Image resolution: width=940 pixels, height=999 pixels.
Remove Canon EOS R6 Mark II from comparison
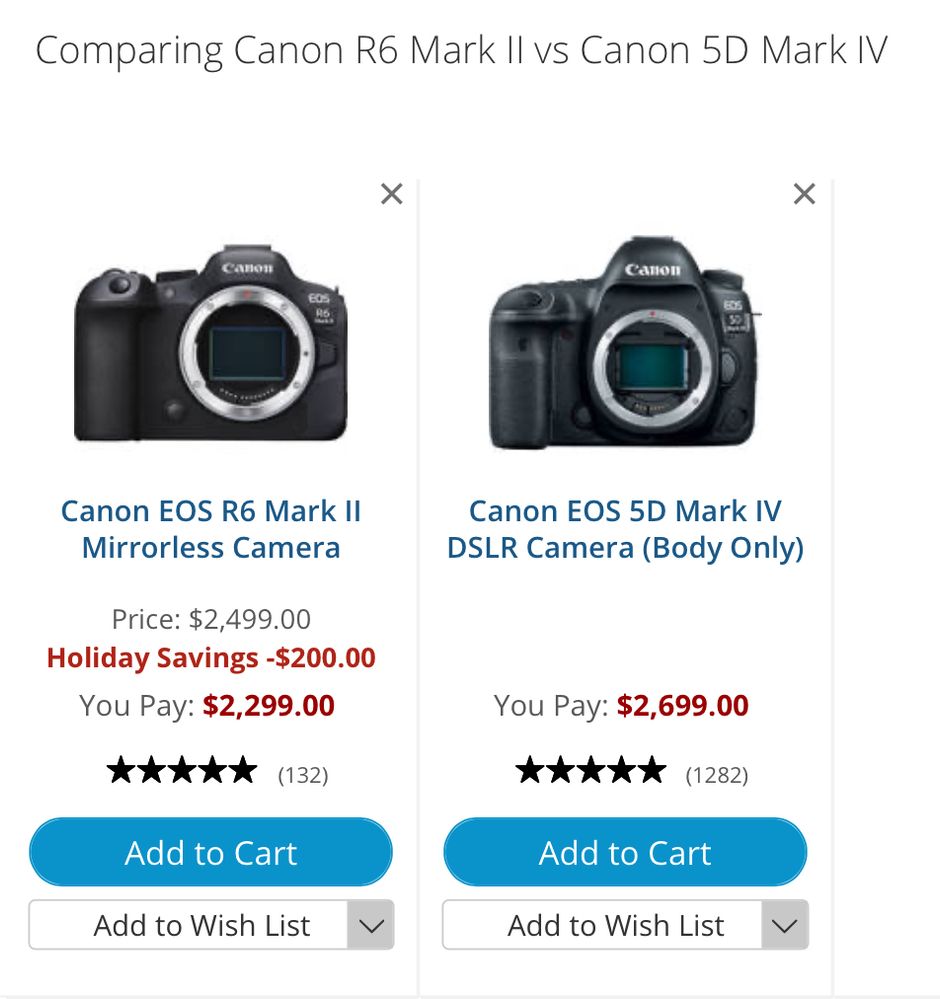coord(392,194)
